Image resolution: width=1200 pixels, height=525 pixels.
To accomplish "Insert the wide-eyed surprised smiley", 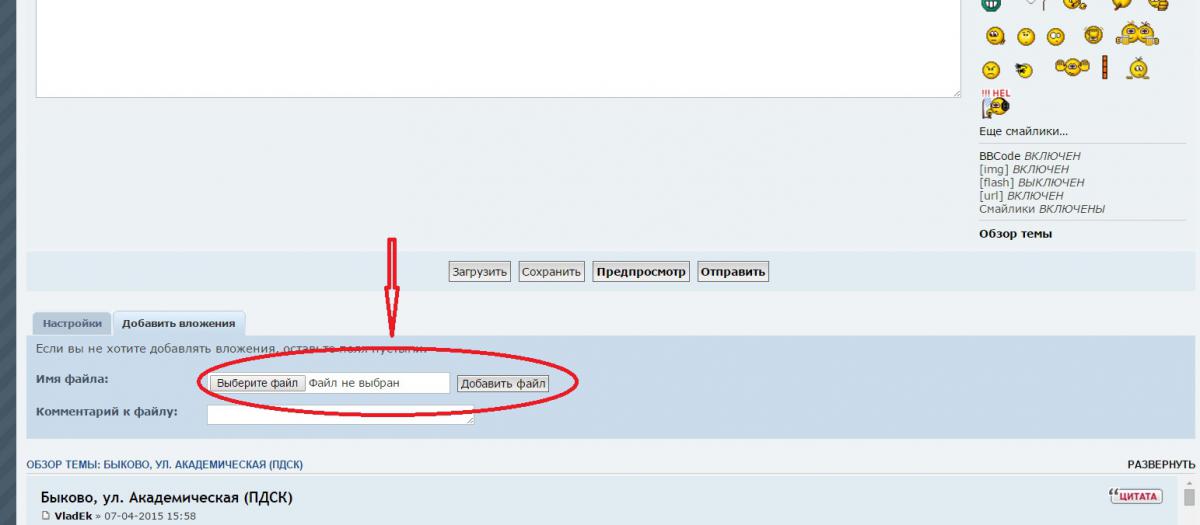I will 1056,37.
